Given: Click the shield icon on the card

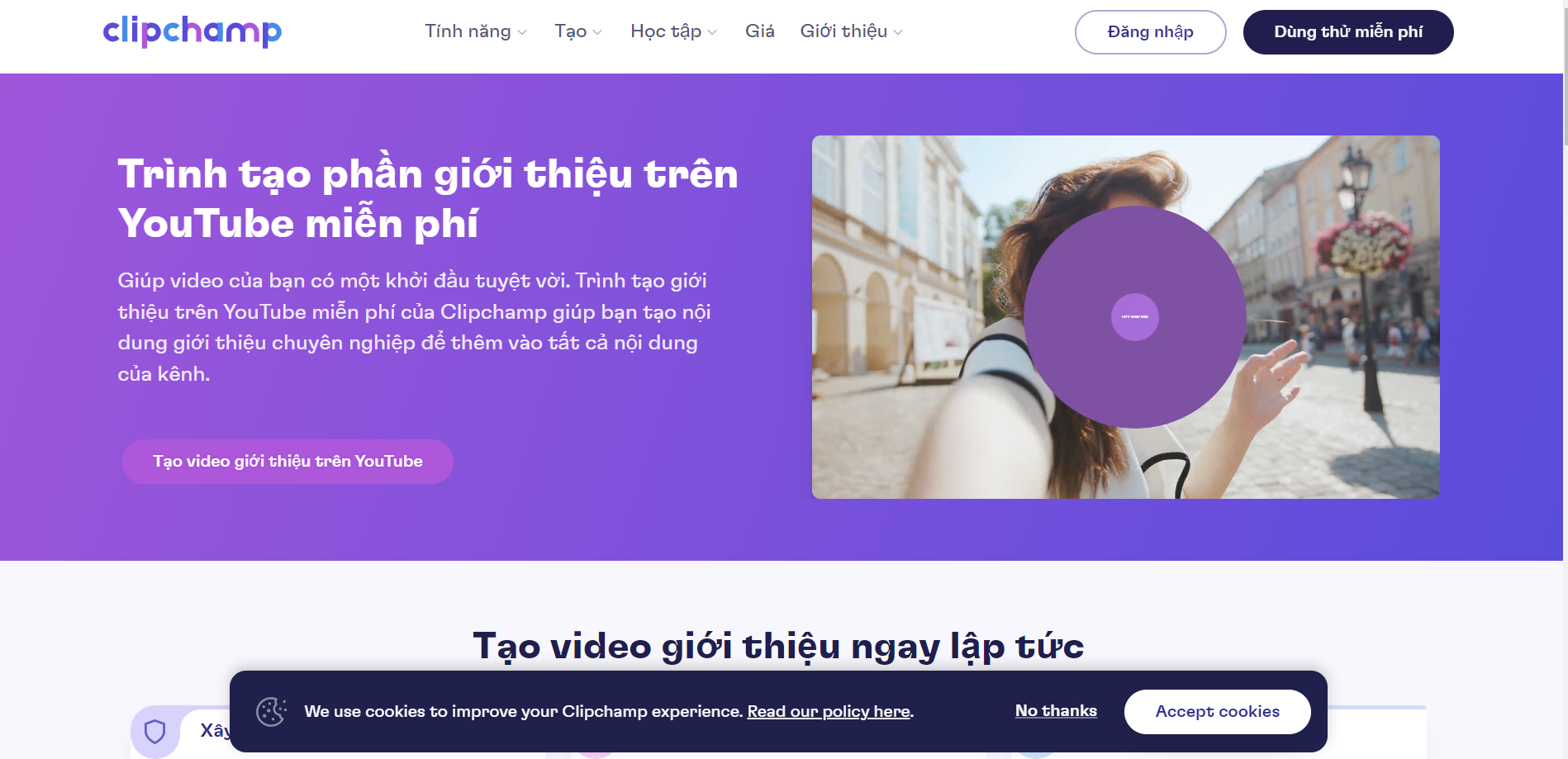Looking at the screenshot, I should [x=154, y=731].
